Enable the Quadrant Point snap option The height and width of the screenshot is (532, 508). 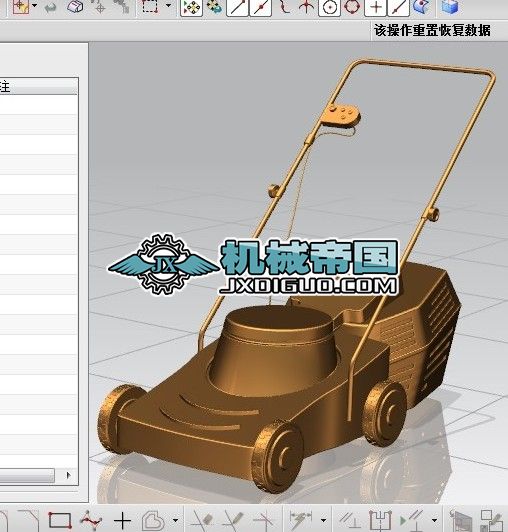pyautogui.click(x=352, y=7)
